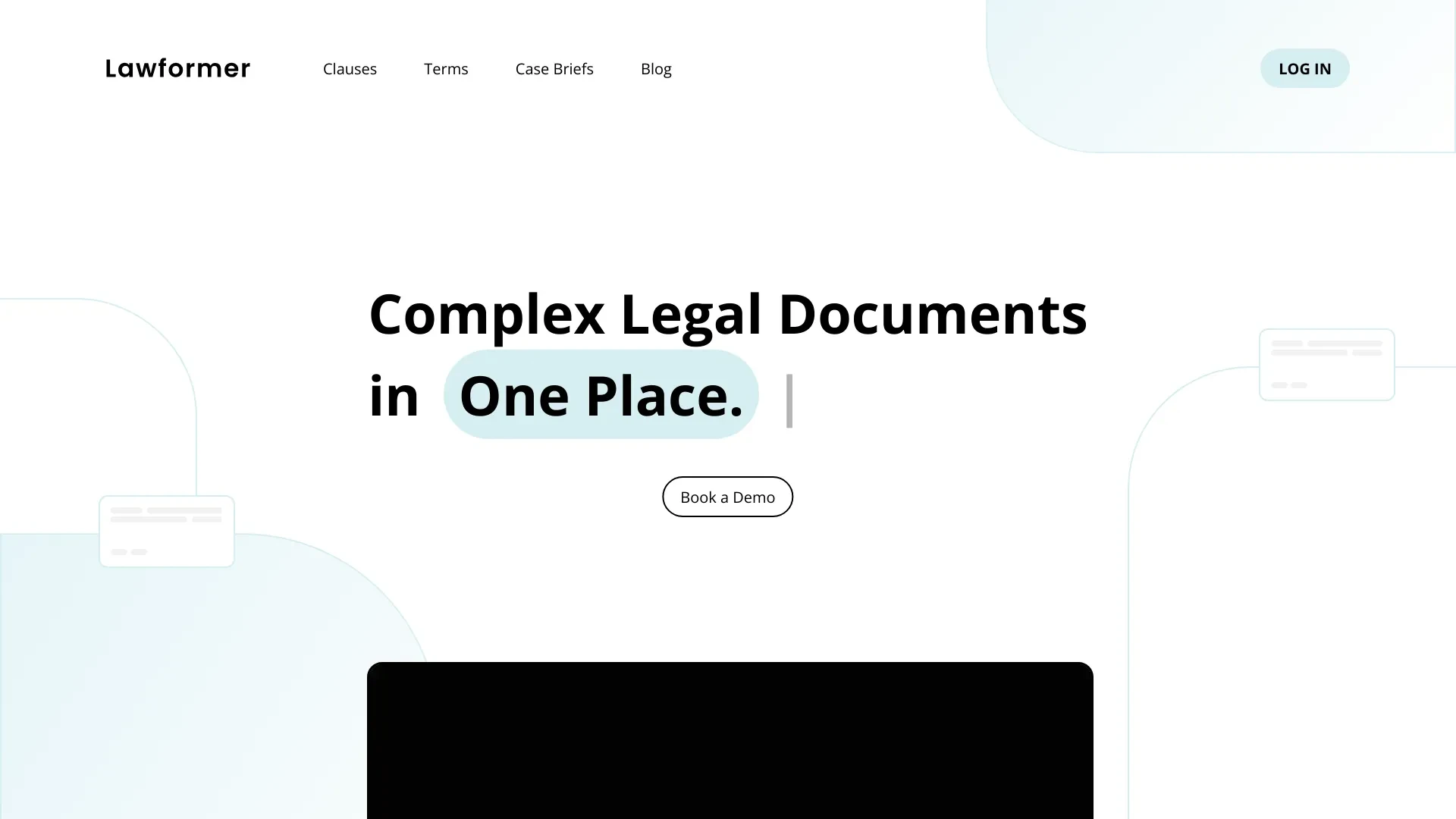Select the document card icon on right

[x=1326, y=363]
